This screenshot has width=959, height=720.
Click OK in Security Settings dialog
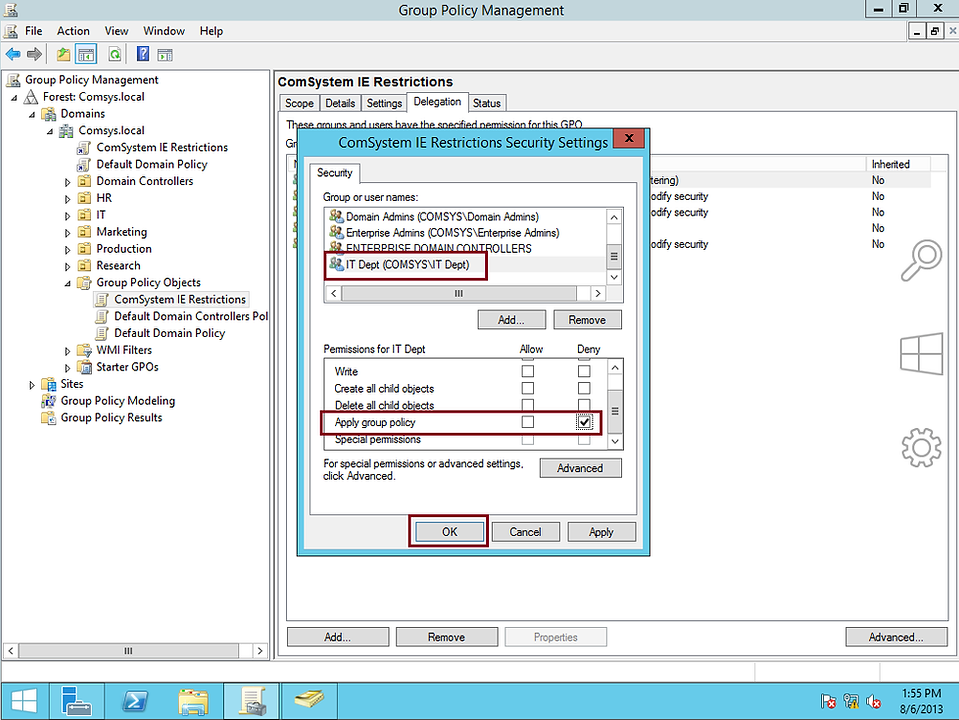click(450, 532)
